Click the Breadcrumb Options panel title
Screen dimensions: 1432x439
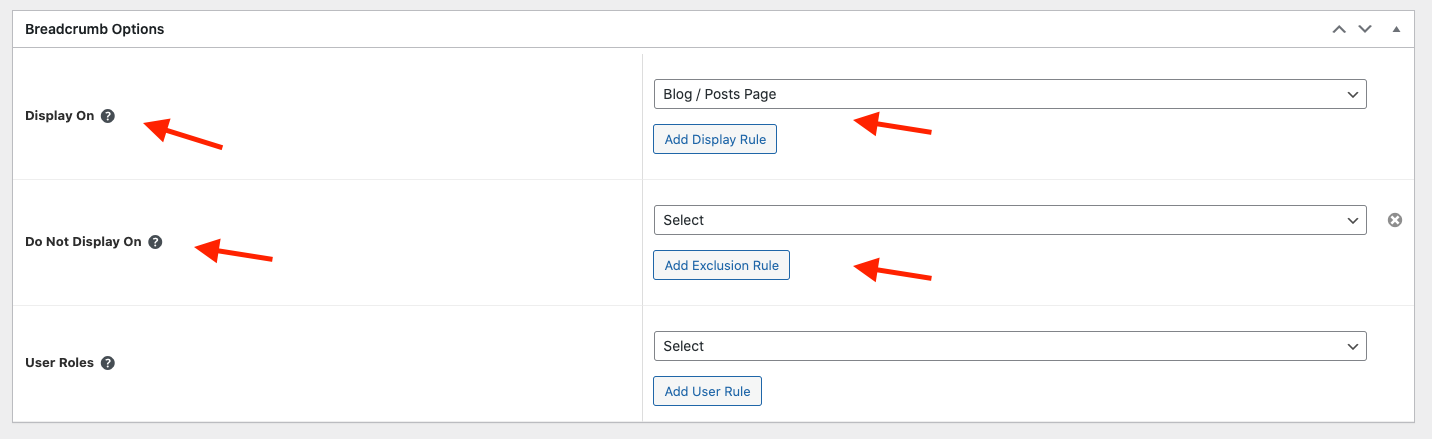(x=94, y=29)
